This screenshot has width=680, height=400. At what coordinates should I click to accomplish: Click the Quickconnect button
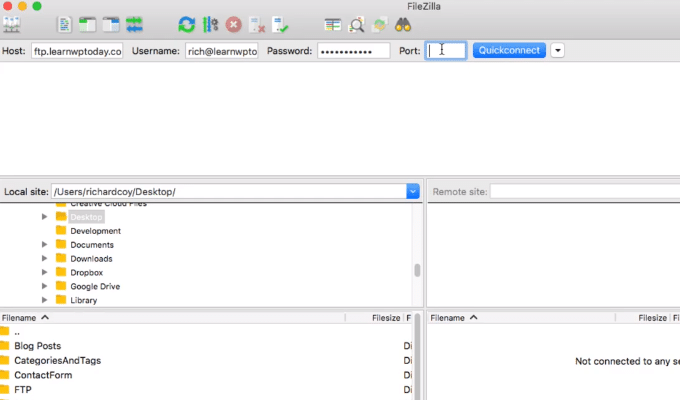(509, 50)
